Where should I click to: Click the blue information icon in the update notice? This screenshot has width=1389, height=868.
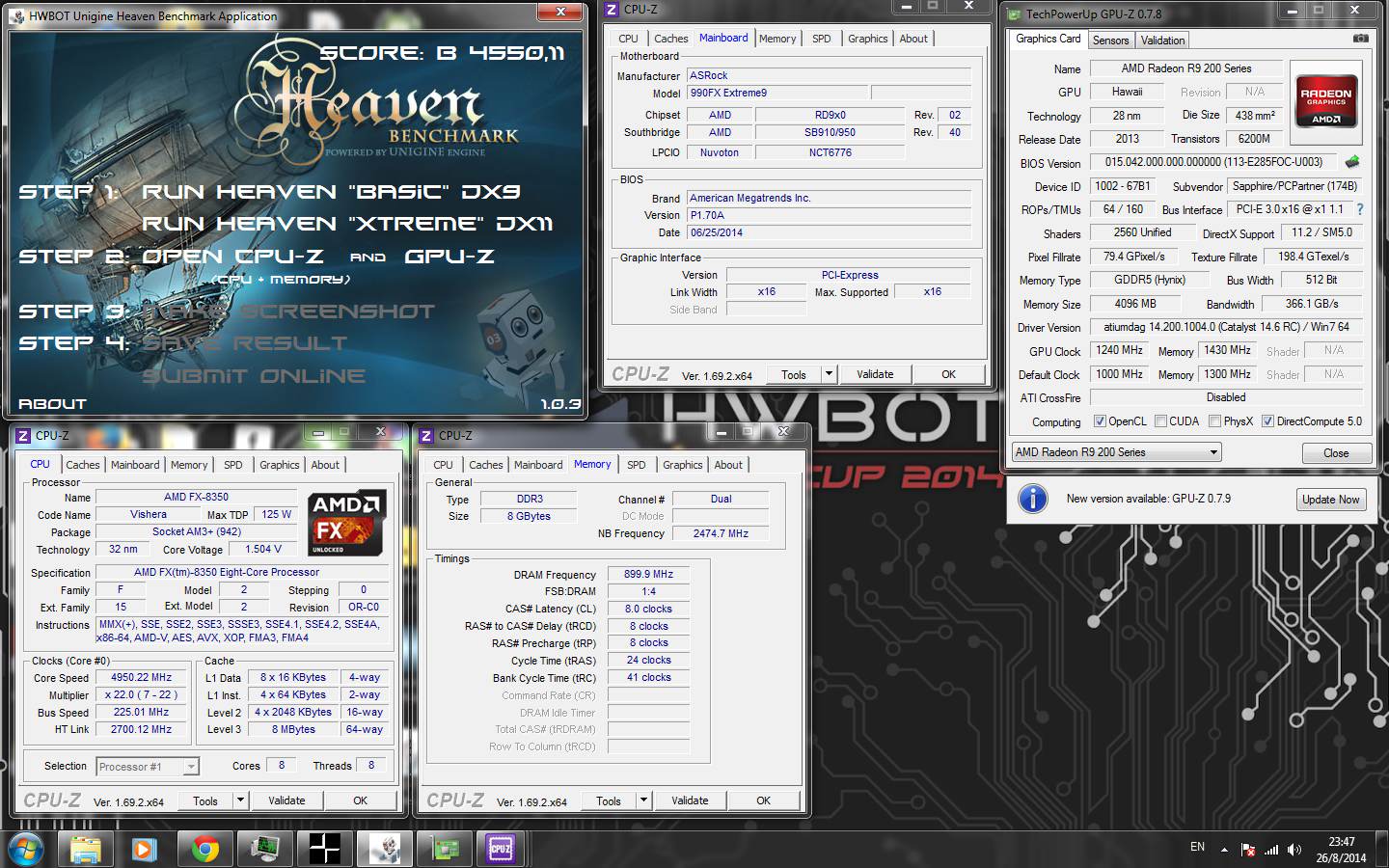click(1033, 499)
